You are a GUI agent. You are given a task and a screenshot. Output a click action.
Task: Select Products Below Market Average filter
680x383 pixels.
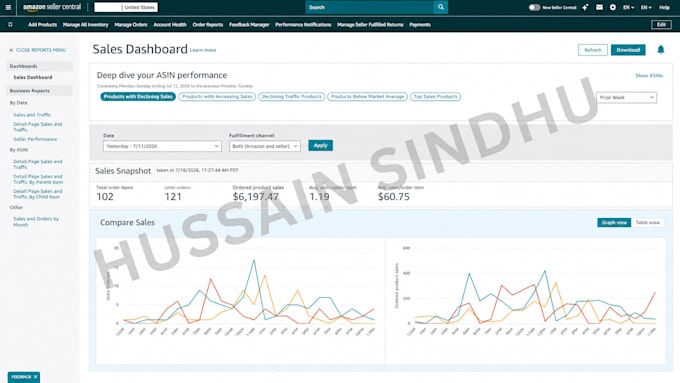367,97
